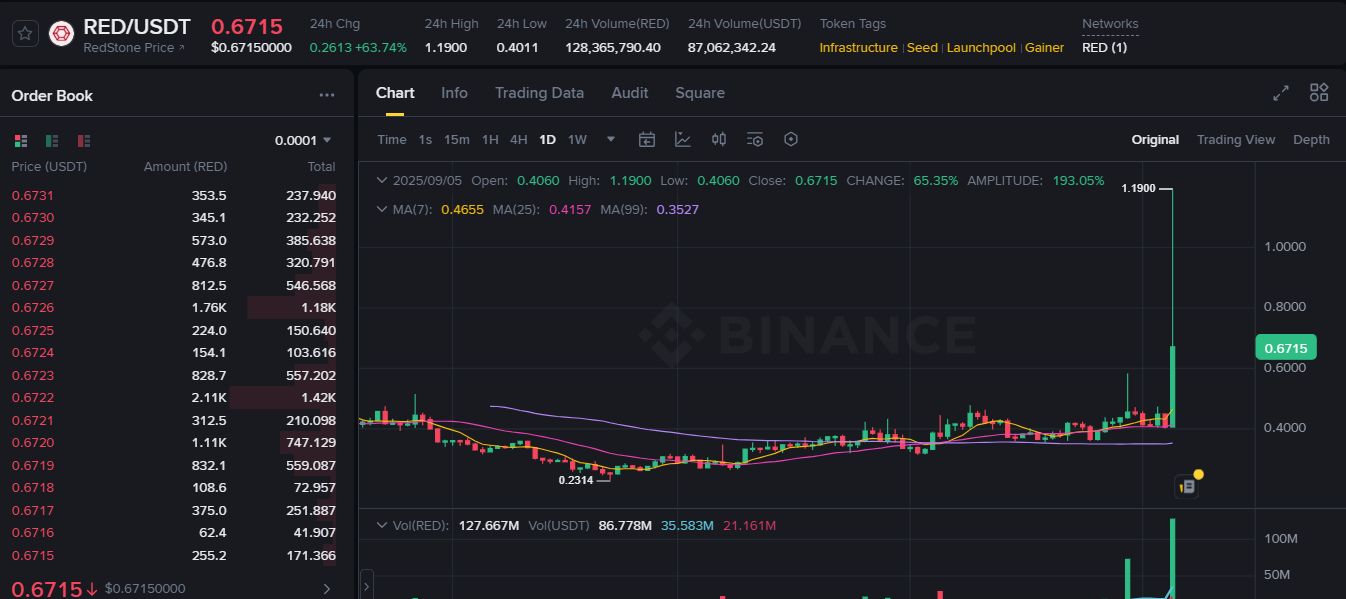
Task: Open the go-to-date calendar icon
Action: [x=646, y=139]
